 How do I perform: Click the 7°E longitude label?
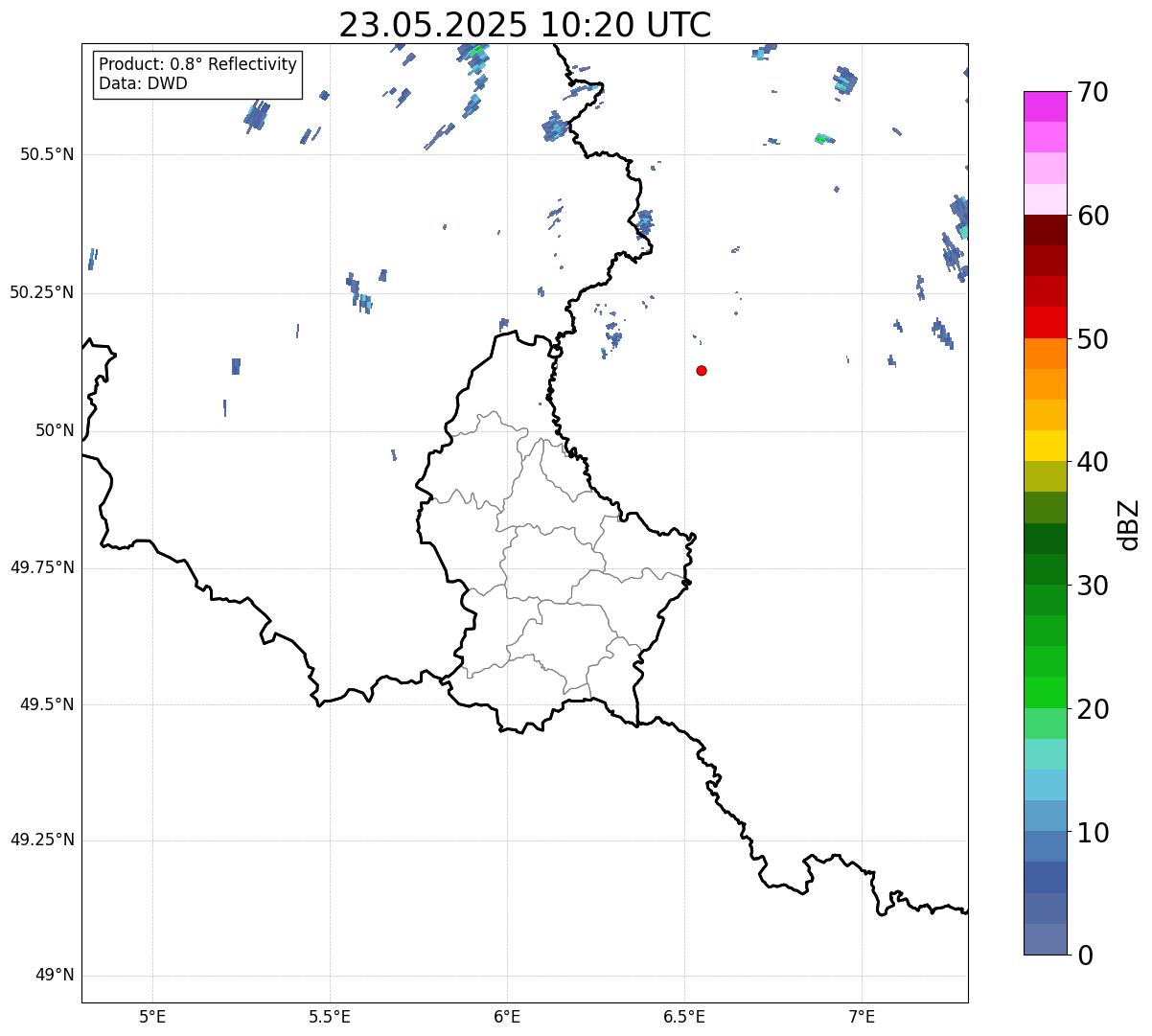(863, 1016)
